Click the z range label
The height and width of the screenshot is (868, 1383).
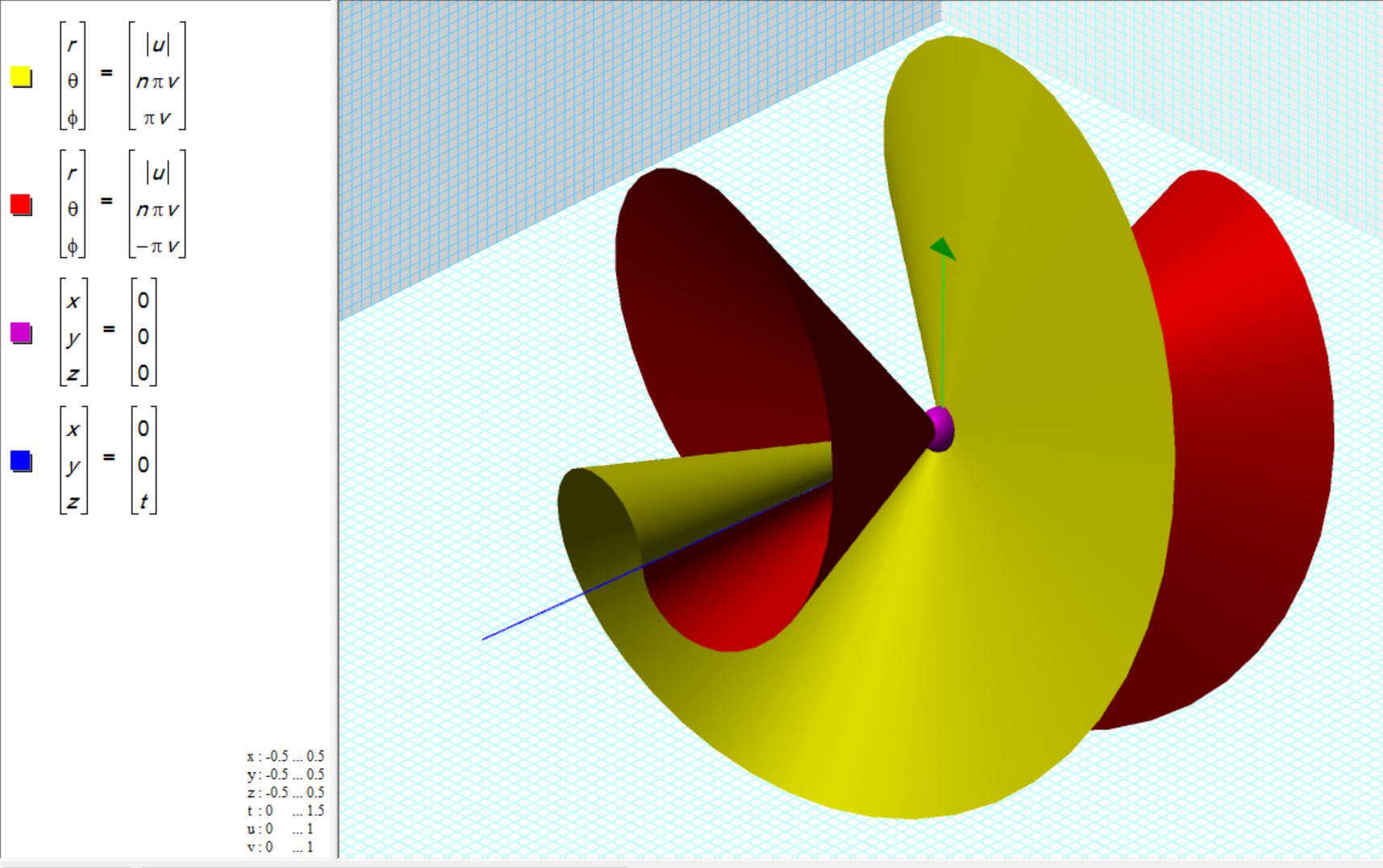285,792
